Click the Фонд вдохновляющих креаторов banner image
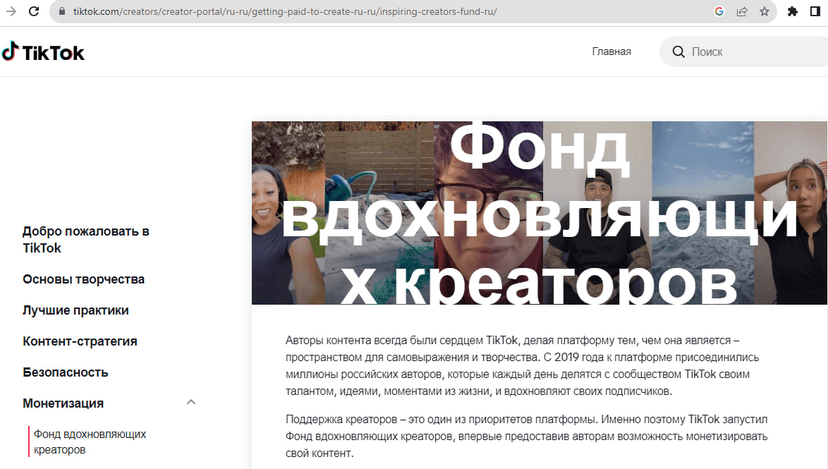The width and height of the screenshot is (828, 469). (539, 213)
